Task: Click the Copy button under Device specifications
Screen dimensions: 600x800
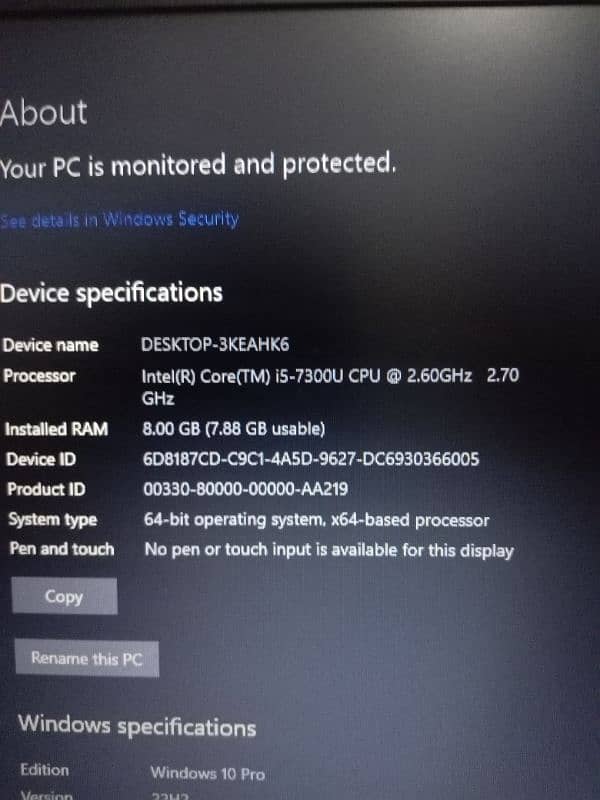Action: (64, 596)
